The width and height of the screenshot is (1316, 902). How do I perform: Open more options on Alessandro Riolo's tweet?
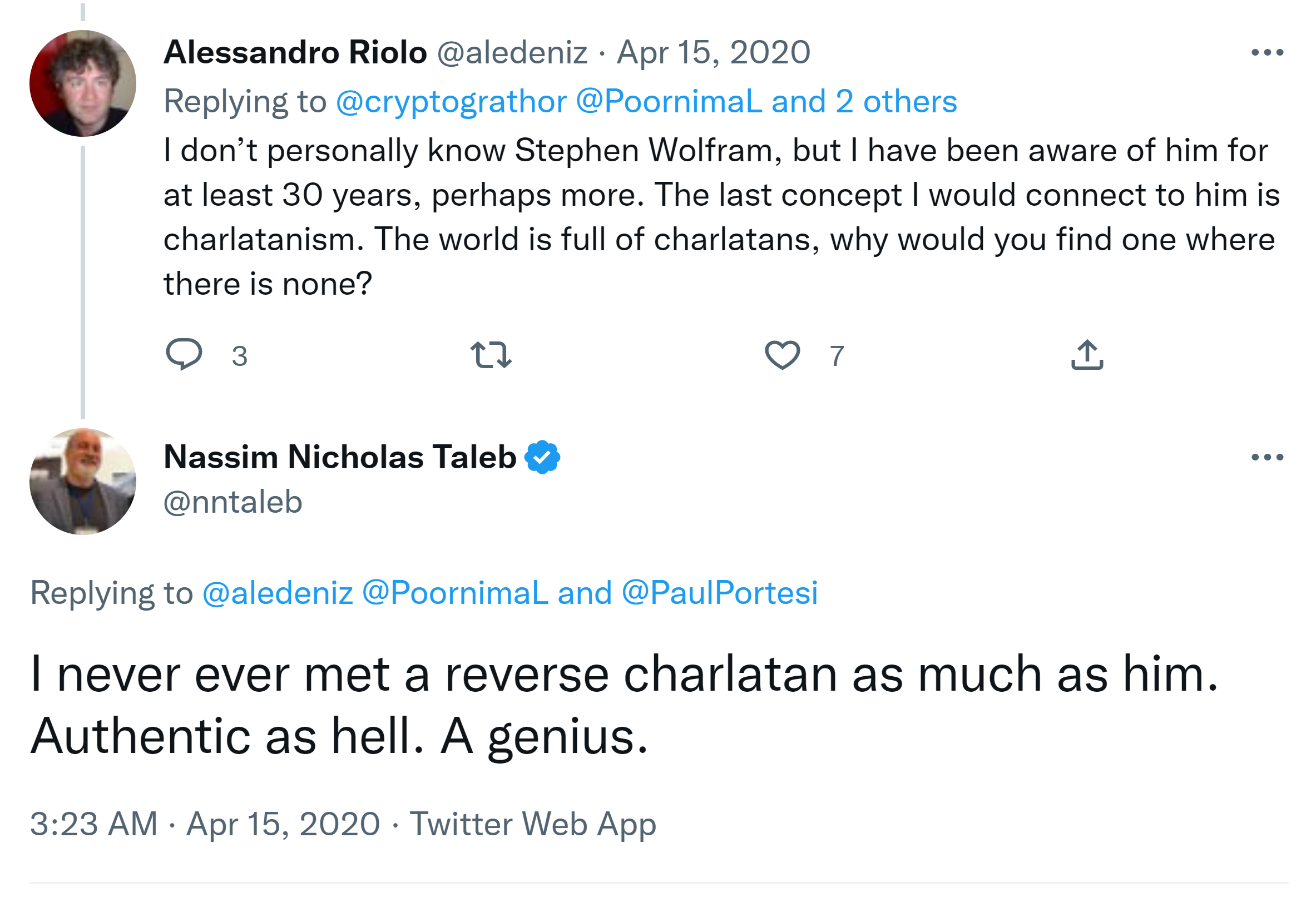click(x=1266, y=53)
